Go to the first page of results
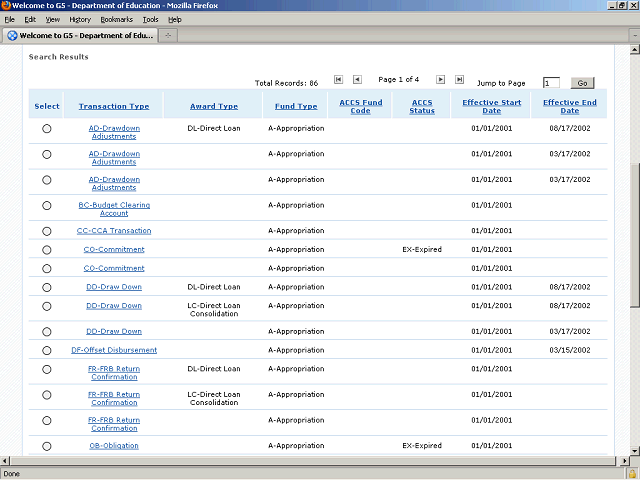Viewport: 640px width, 480px height. tap(339, 79)
